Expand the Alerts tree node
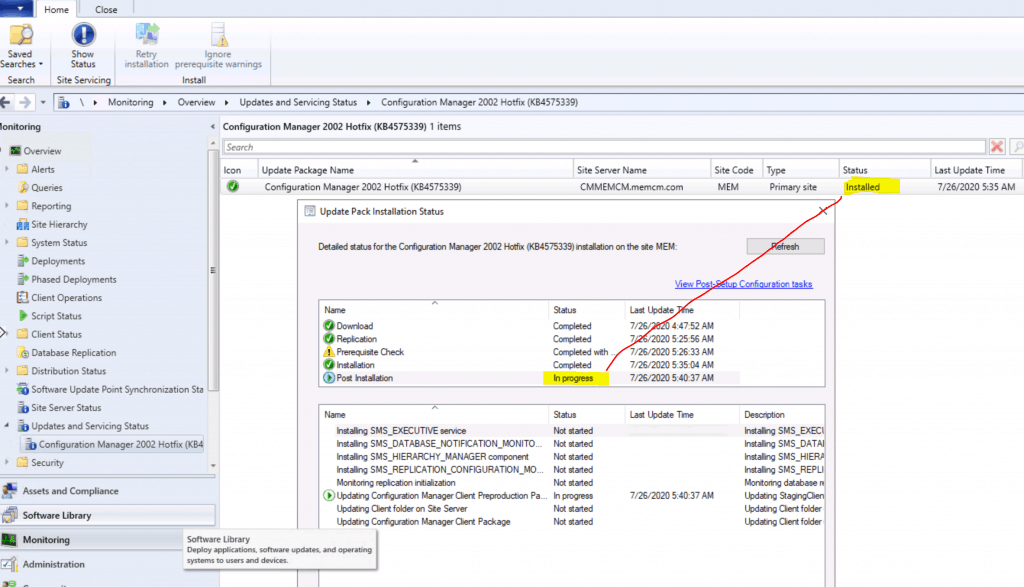Viewport: 1024px width, 587px height. pos(7,168)
